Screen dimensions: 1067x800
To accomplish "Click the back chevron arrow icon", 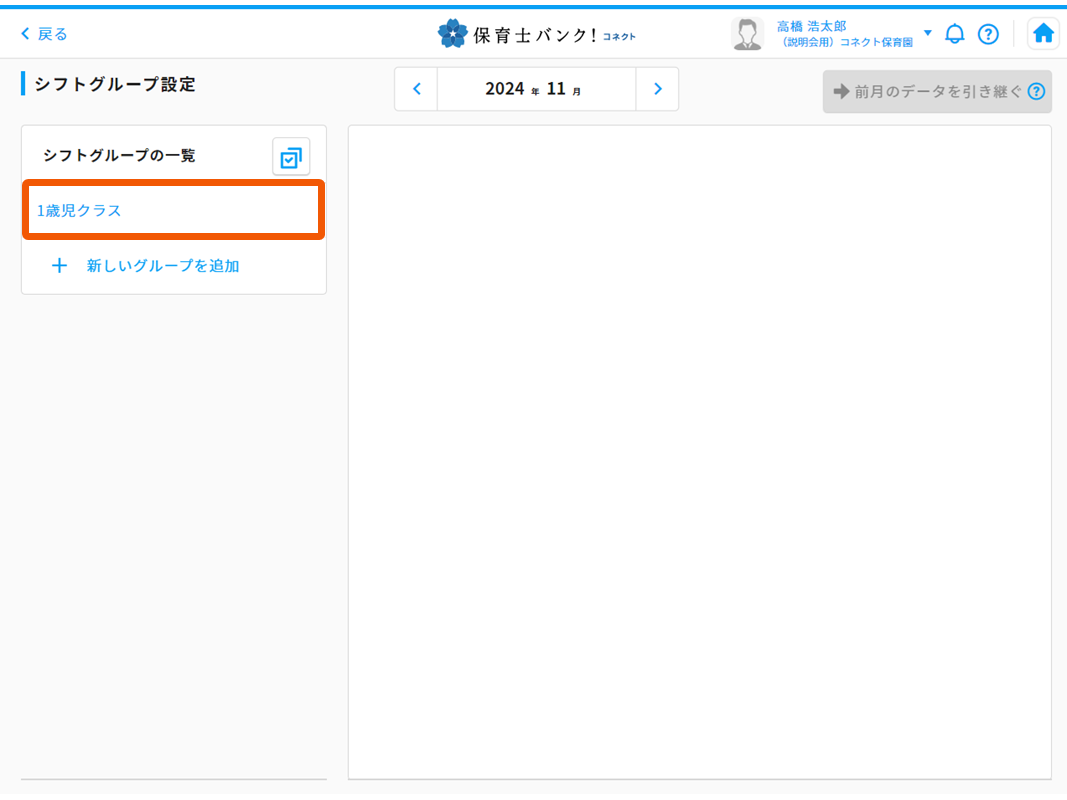I will point(26,34).
